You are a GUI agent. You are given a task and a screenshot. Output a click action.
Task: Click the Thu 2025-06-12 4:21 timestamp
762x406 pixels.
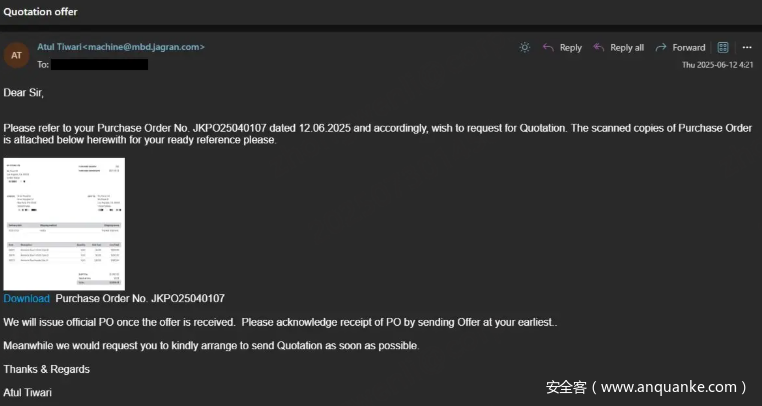[x=717, y=64]
